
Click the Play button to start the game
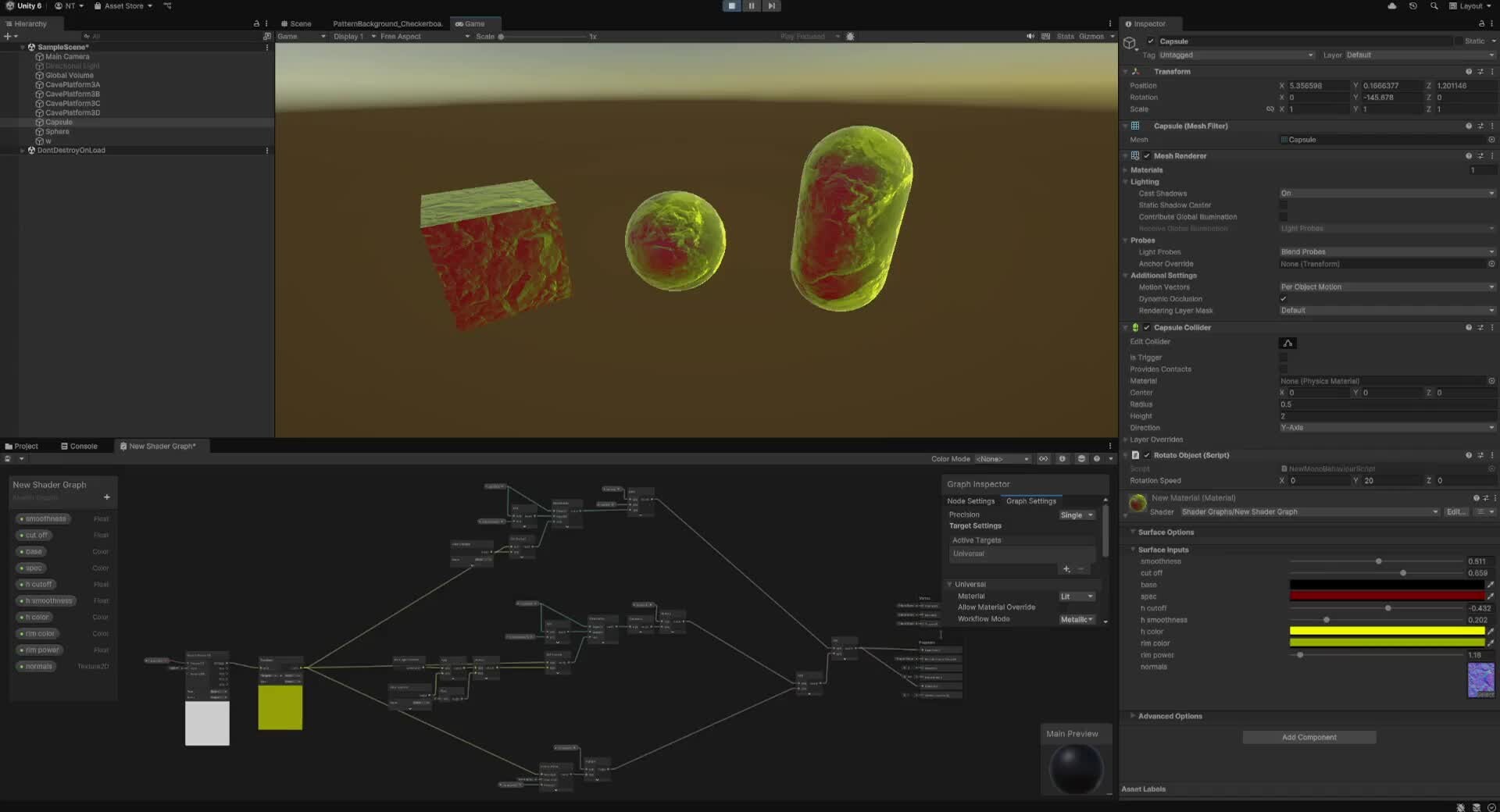click(731, 5)
